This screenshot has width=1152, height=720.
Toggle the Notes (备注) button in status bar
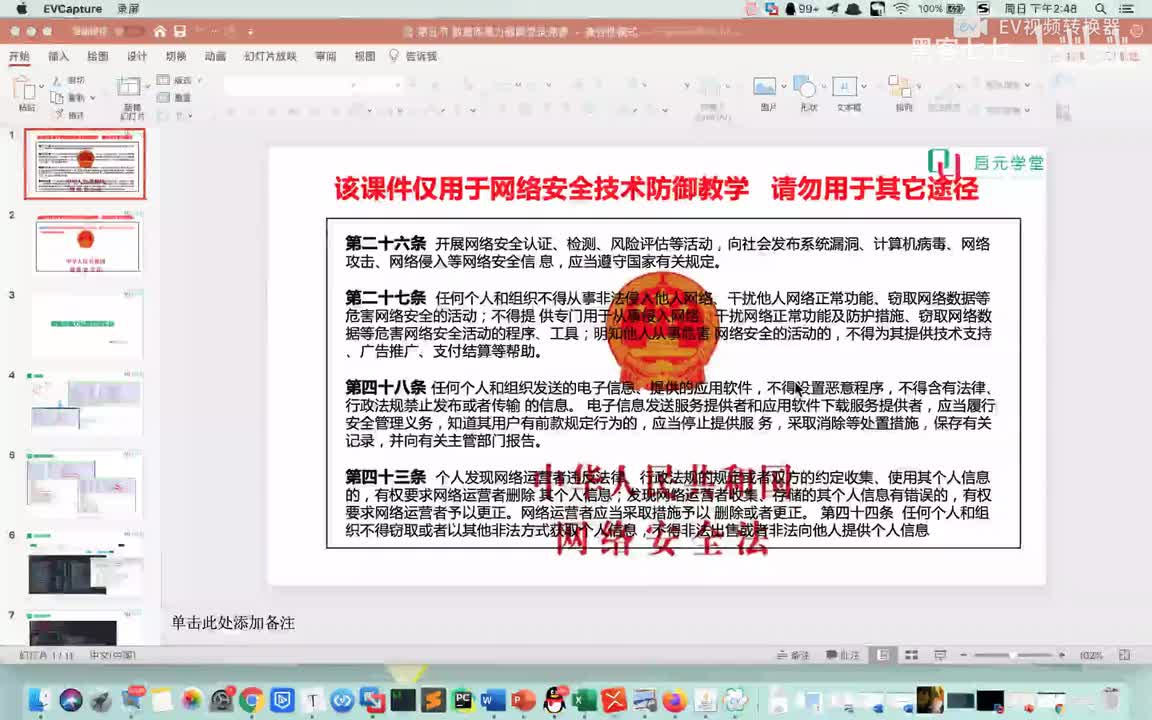(793, 655)
